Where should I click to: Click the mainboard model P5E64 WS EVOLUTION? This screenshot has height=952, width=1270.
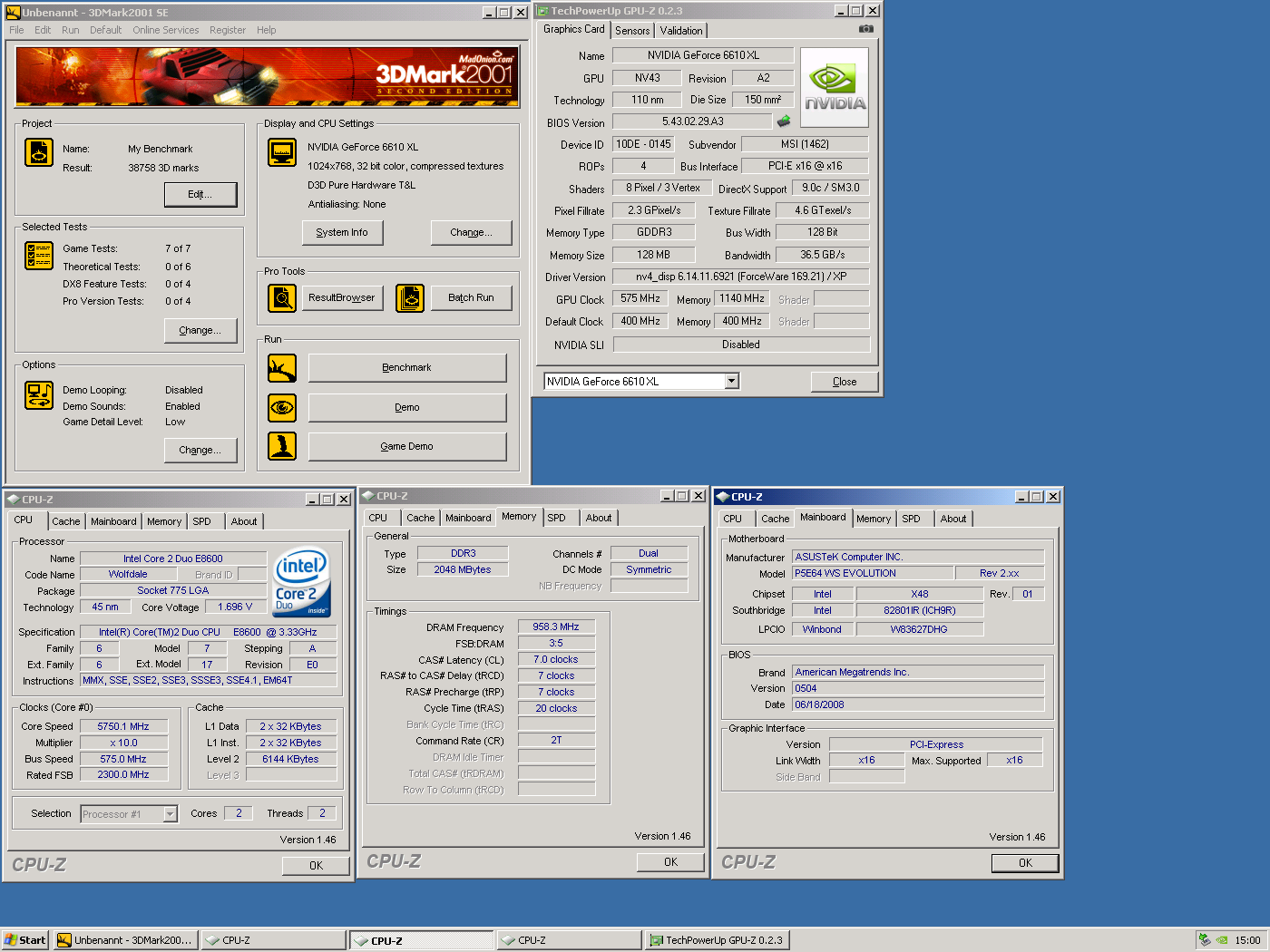(x=873, y=573)
